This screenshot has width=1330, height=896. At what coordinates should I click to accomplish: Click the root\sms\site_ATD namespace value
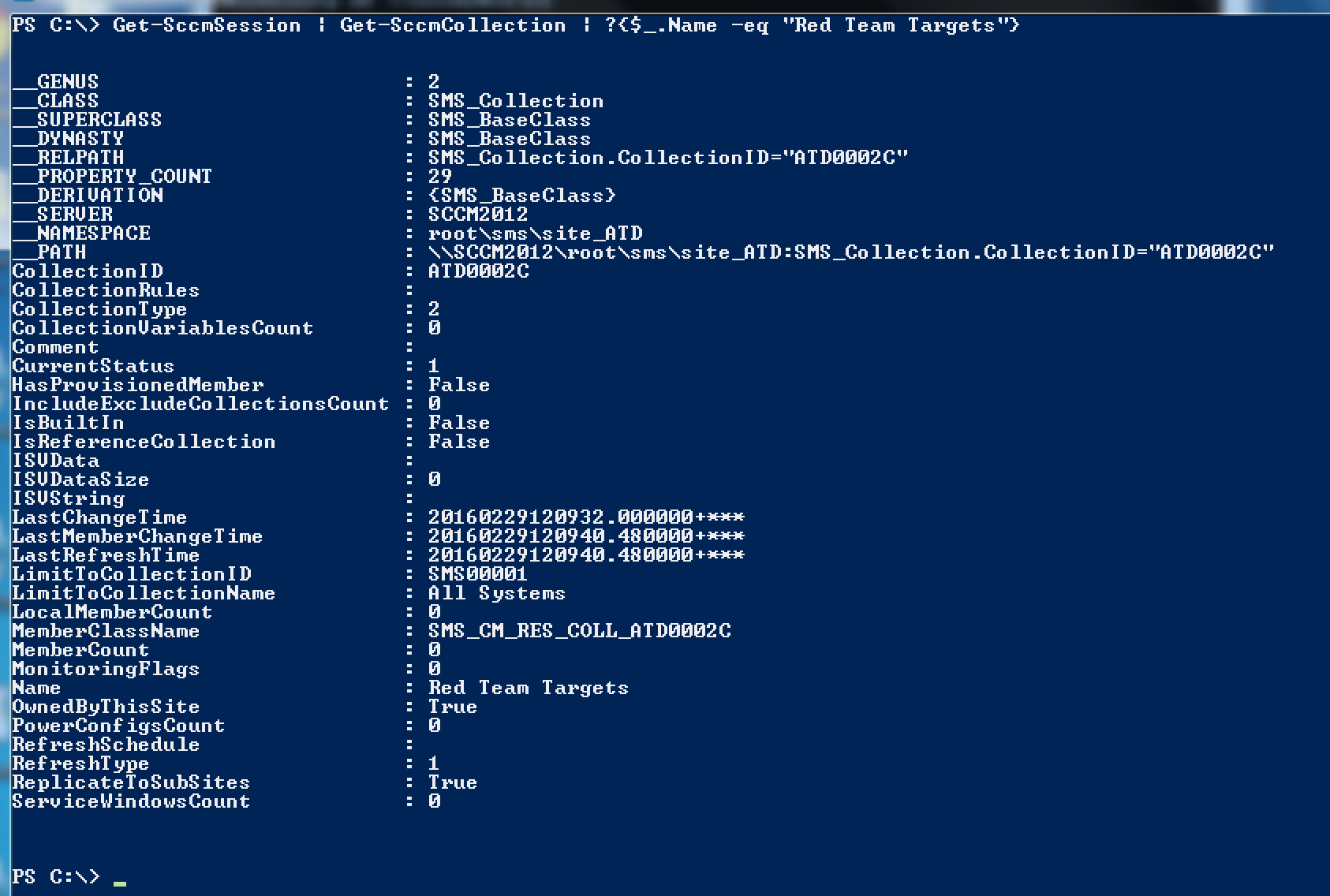point(536,233)
